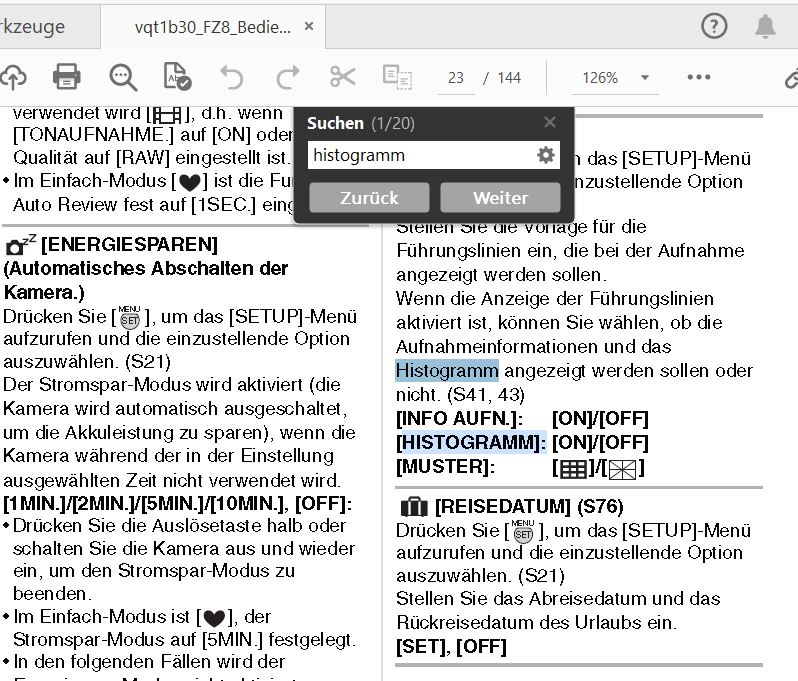Click the (1/20) search result counter
The width and height of the screenshot is (798, 681).
[393, 123]
